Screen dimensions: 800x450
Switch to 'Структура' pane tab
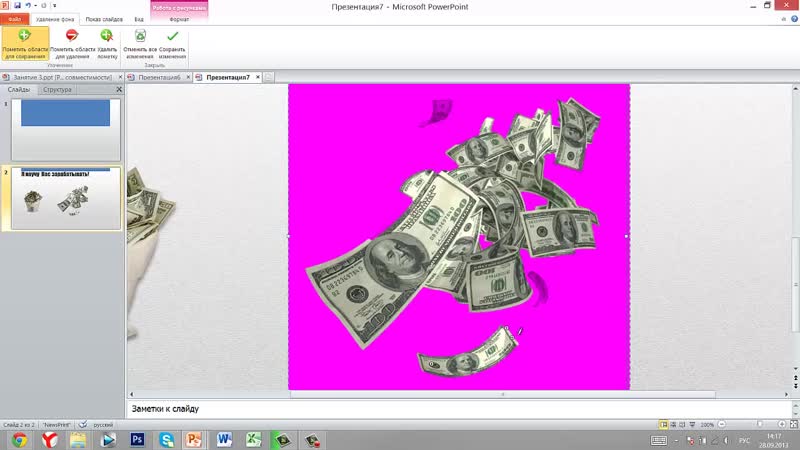point(57,90)
